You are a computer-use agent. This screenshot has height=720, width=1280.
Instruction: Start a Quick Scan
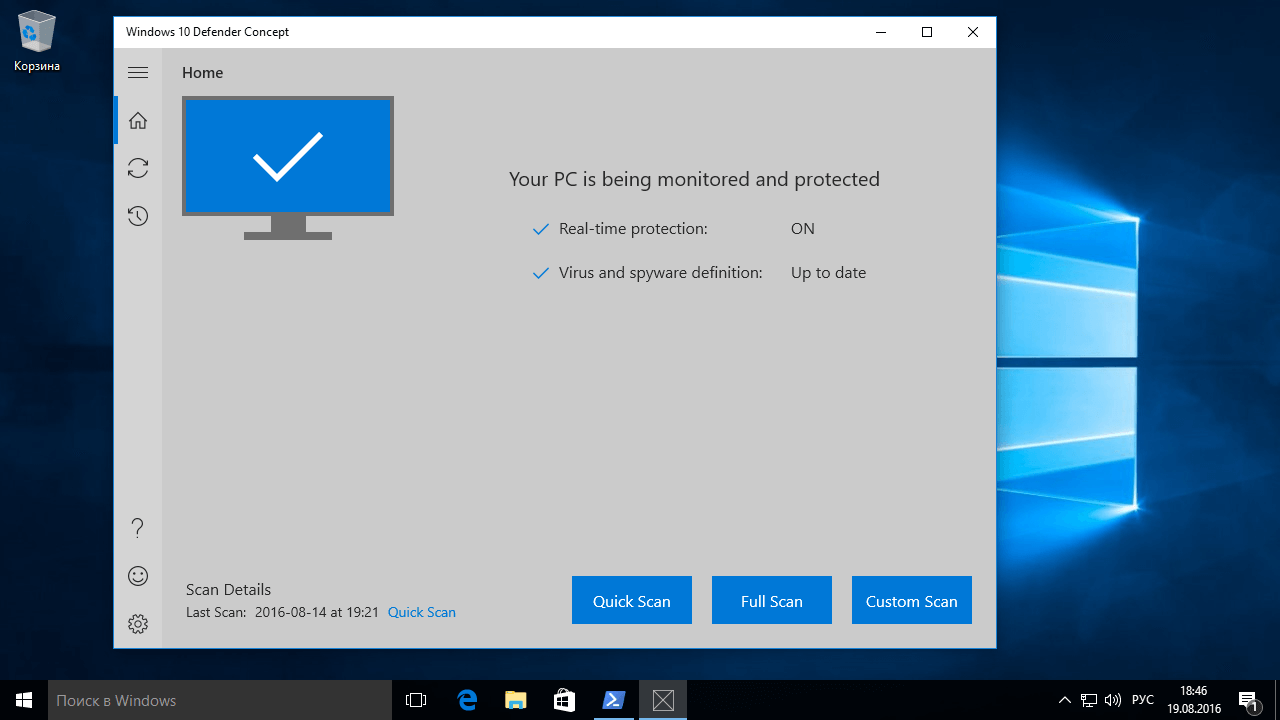(x=631, y=600)
